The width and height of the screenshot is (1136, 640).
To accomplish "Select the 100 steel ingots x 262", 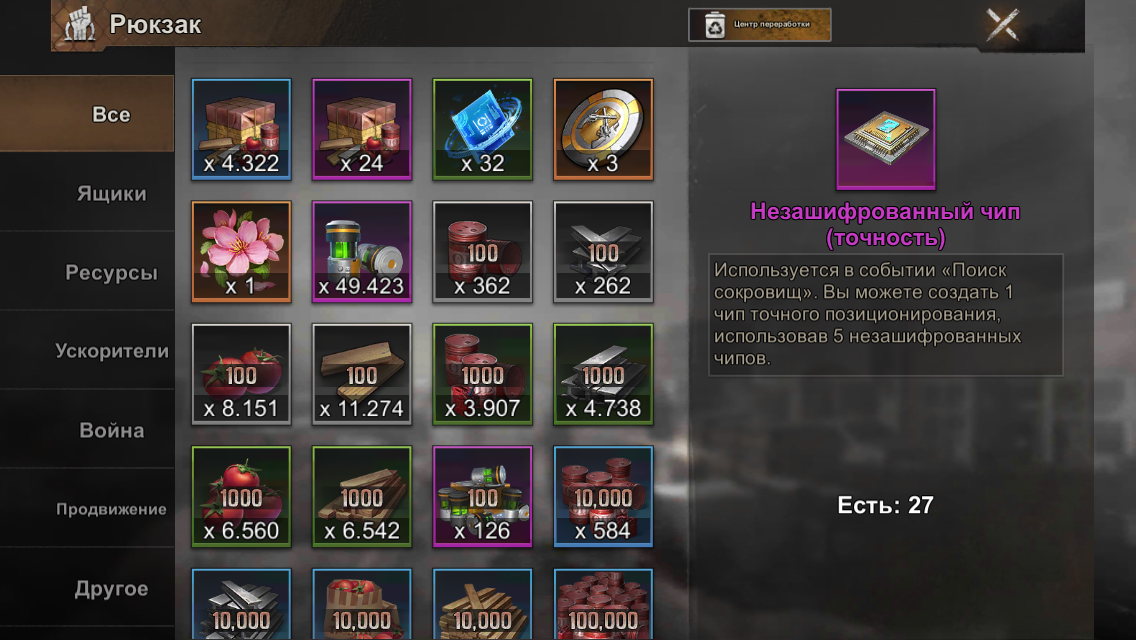I will point(603,252).
